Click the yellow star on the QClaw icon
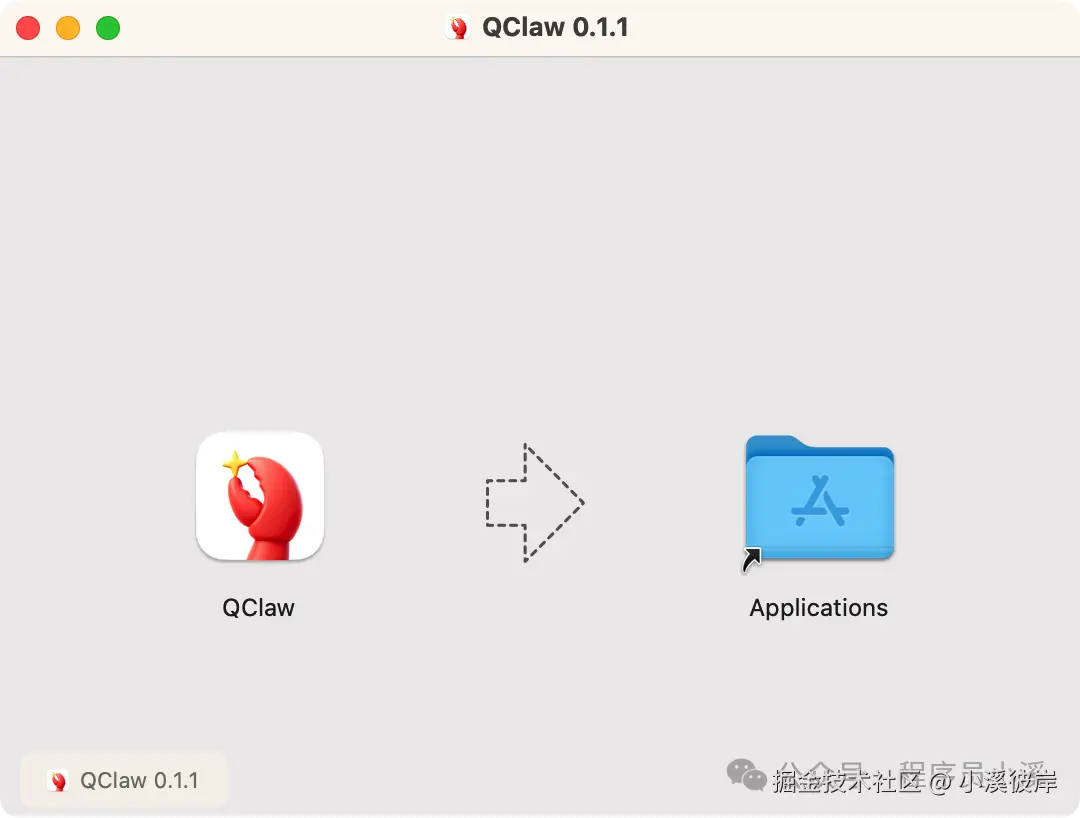The width and height of the screenshot is (1080, 818). [235, 464]
